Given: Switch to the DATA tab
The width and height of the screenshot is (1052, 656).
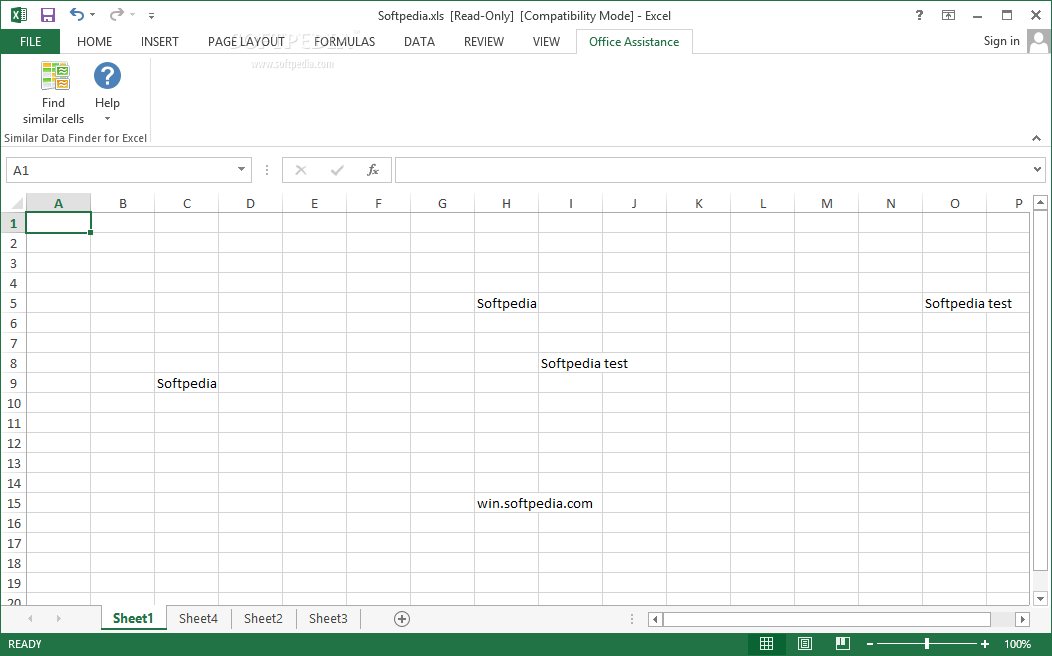Looking at the screenshot, I should tap(419, 42).
